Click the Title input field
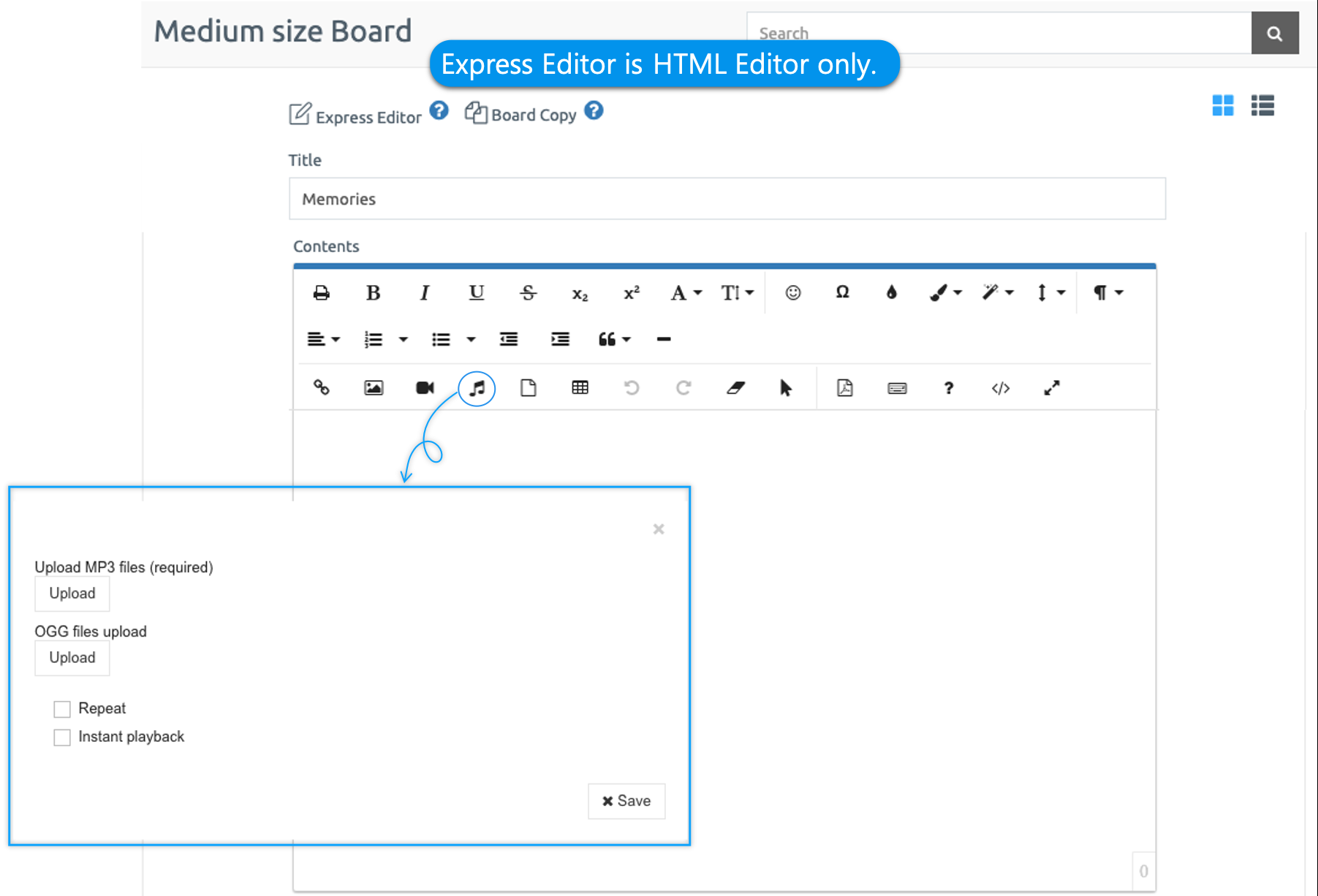The width and height of the screenshot is (1318, 896). click(727, 199)
